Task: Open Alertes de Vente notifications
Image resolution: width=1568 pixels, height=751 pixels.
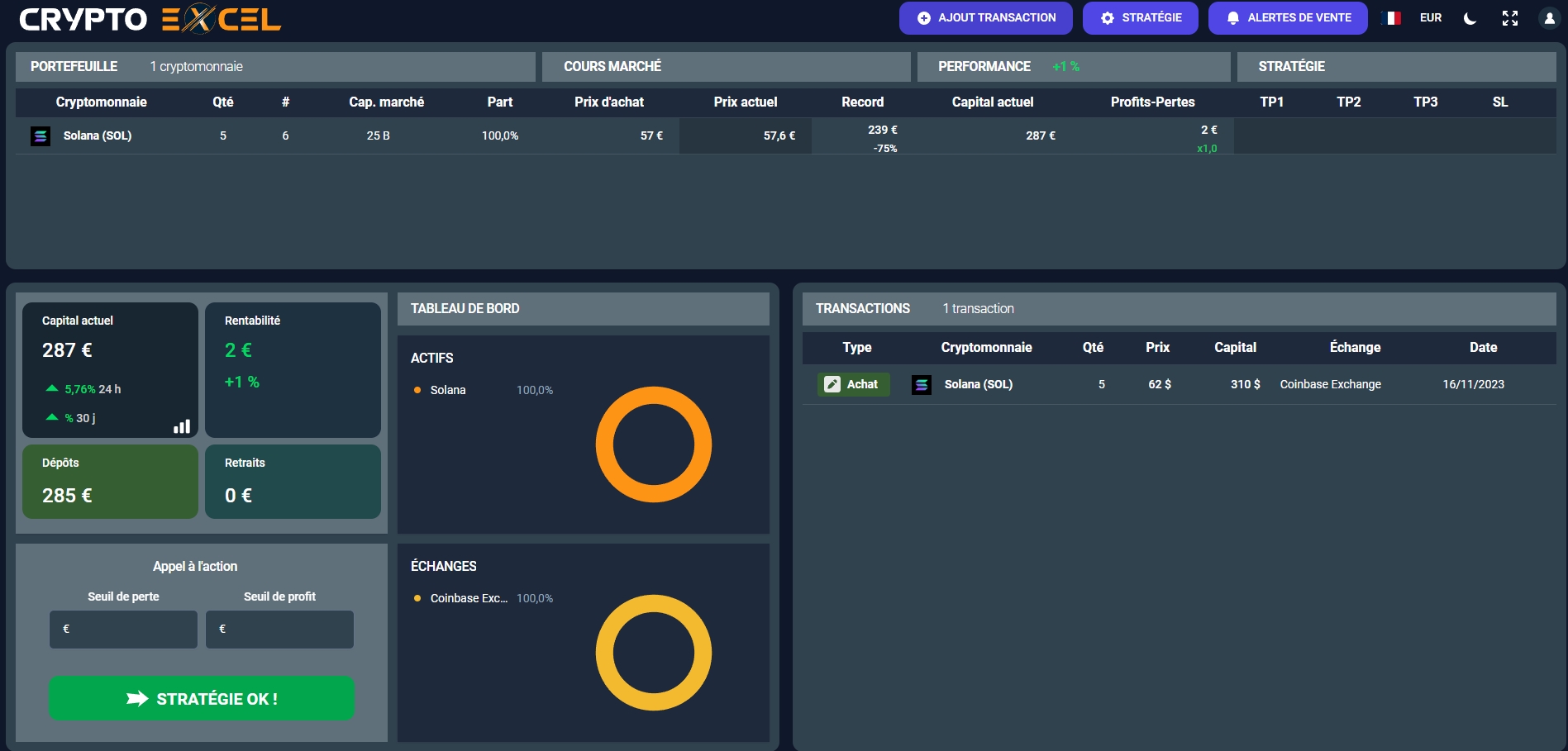Action: click(1288, 18)
